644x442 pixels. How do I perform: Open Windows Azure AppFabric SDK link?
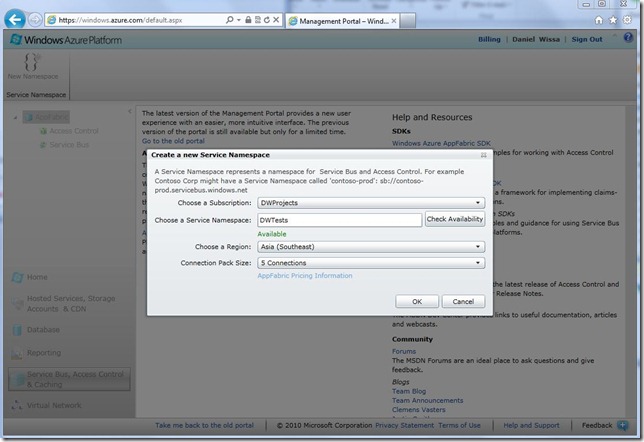(x=441, y=143)
